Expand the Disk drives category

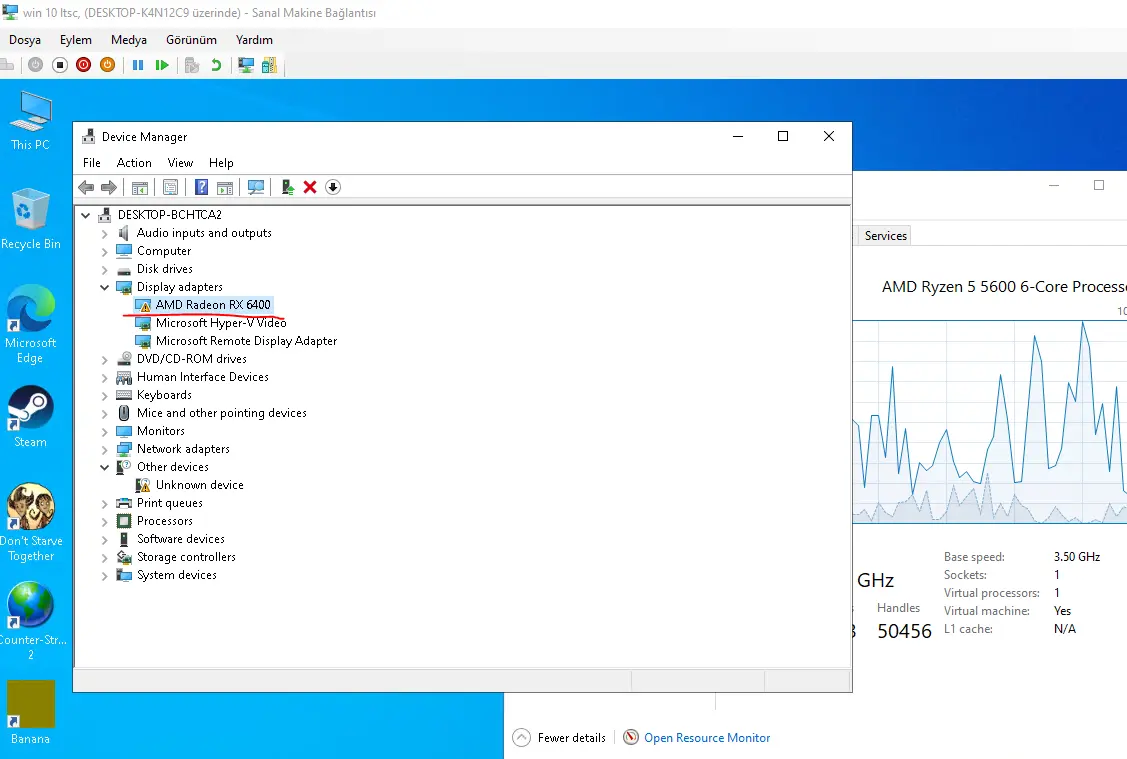[105, 270]
